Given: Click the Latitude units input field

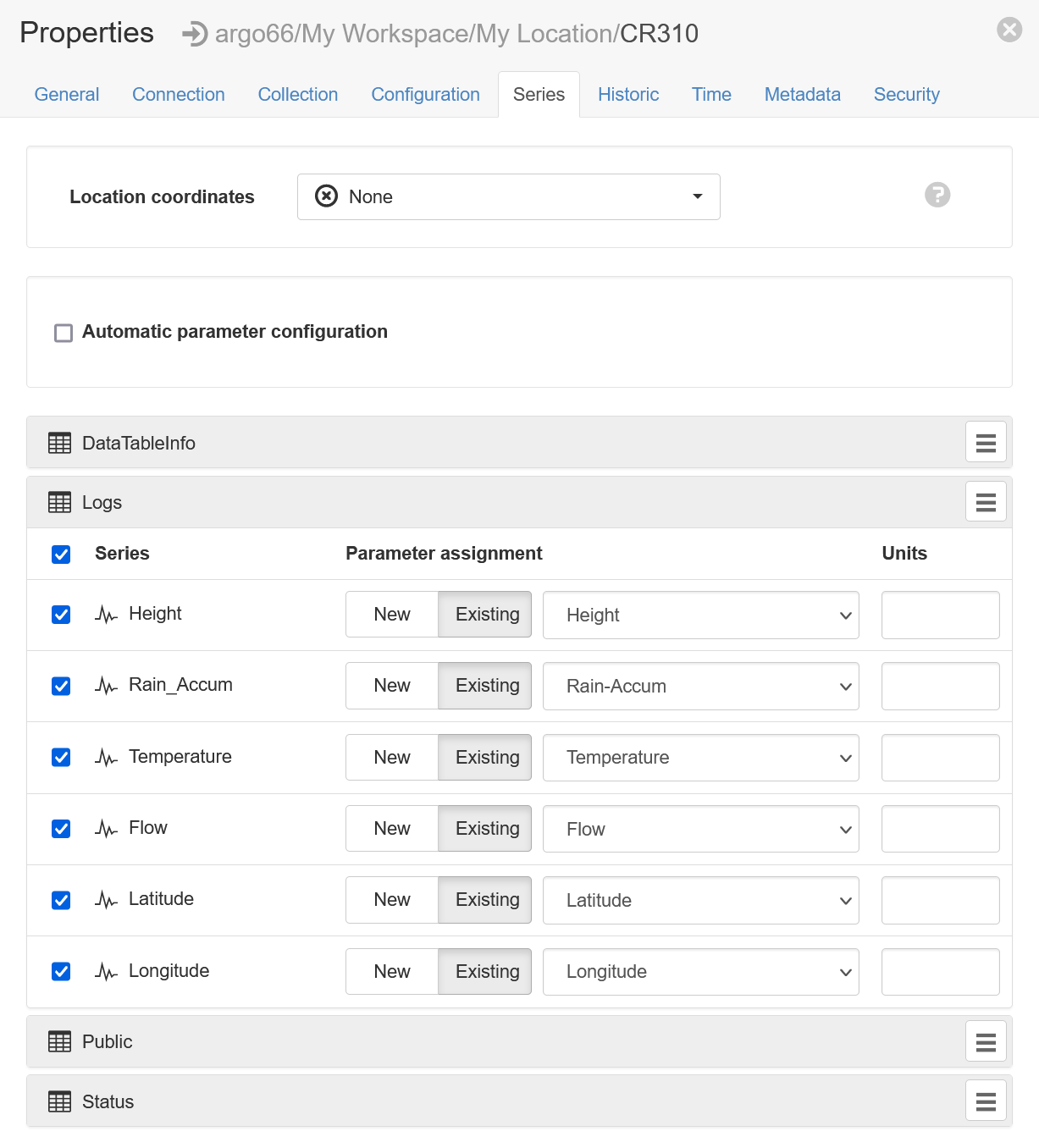Looking at the screenshot, I should pyautogui.click(x=941, y=900).
